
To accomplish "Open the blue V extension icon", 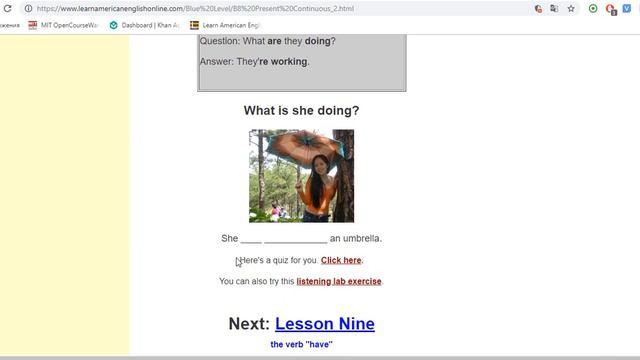I will (627, 8).
